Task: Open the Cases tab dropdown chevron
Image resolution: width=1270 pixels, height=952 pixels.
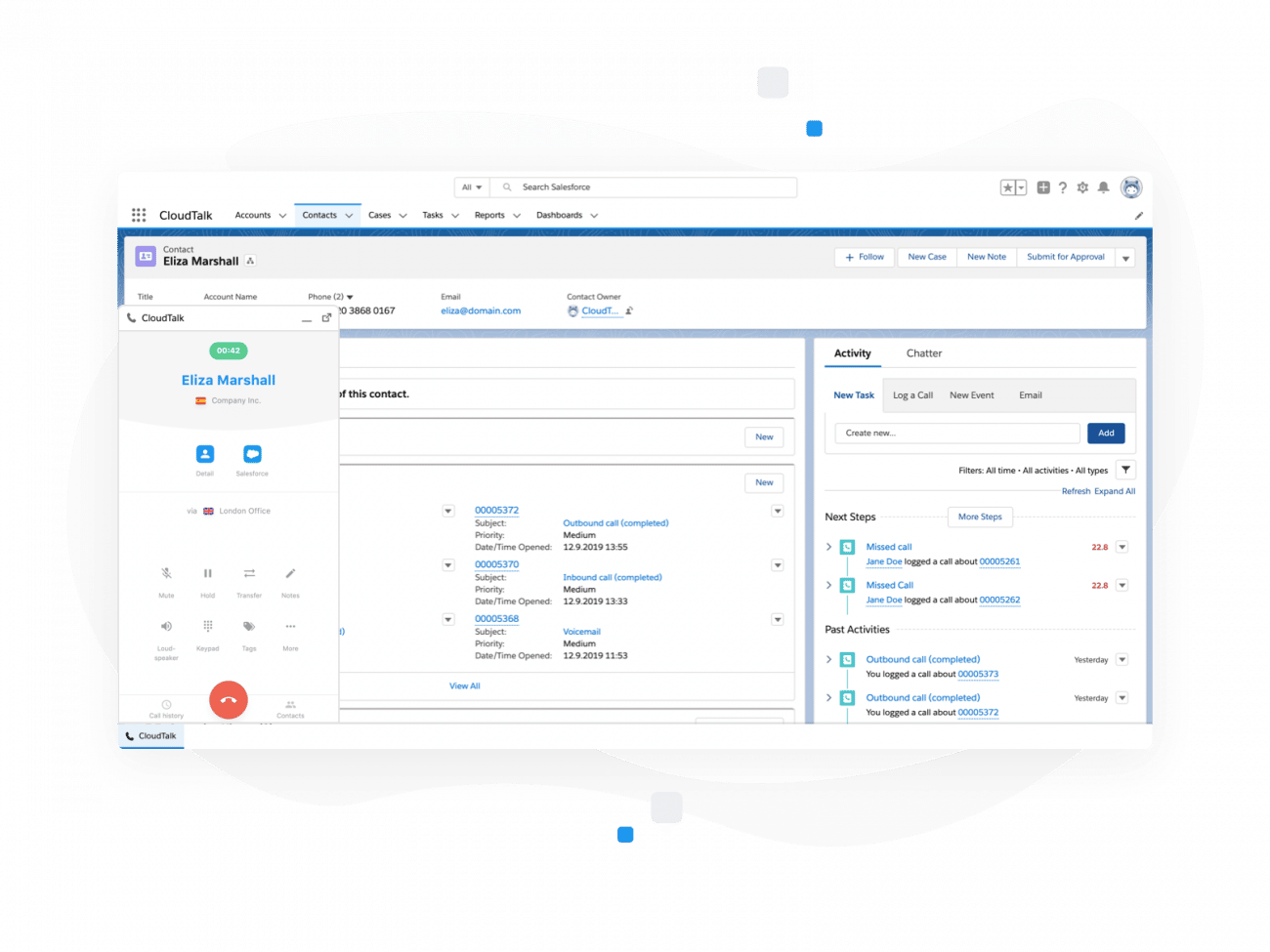Action: [x=402, y=216]
